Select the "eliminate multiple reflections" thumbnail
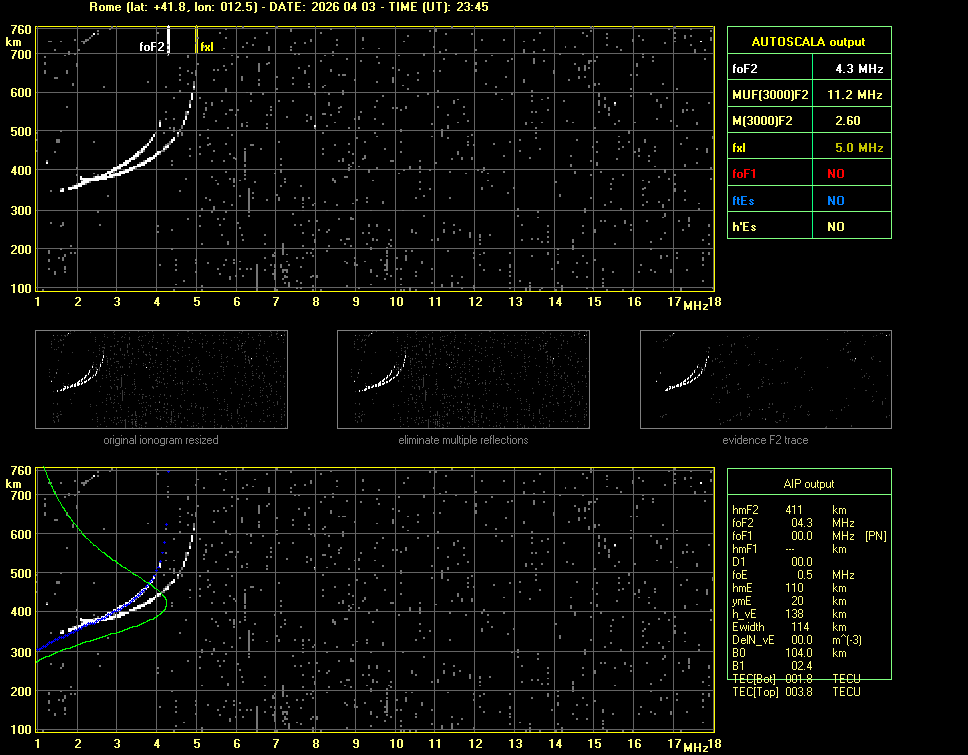 [x=463, y=380]
